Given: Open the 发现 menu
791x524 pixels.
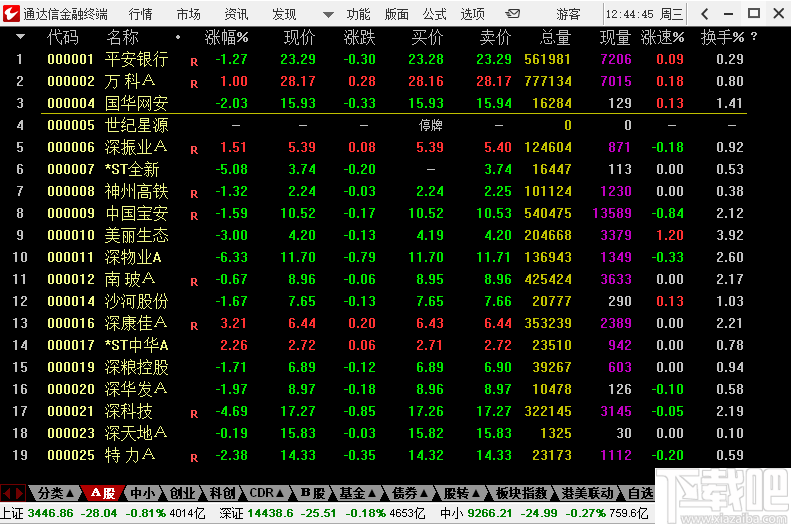Looking at the screenshot, I should pos(284,14).
